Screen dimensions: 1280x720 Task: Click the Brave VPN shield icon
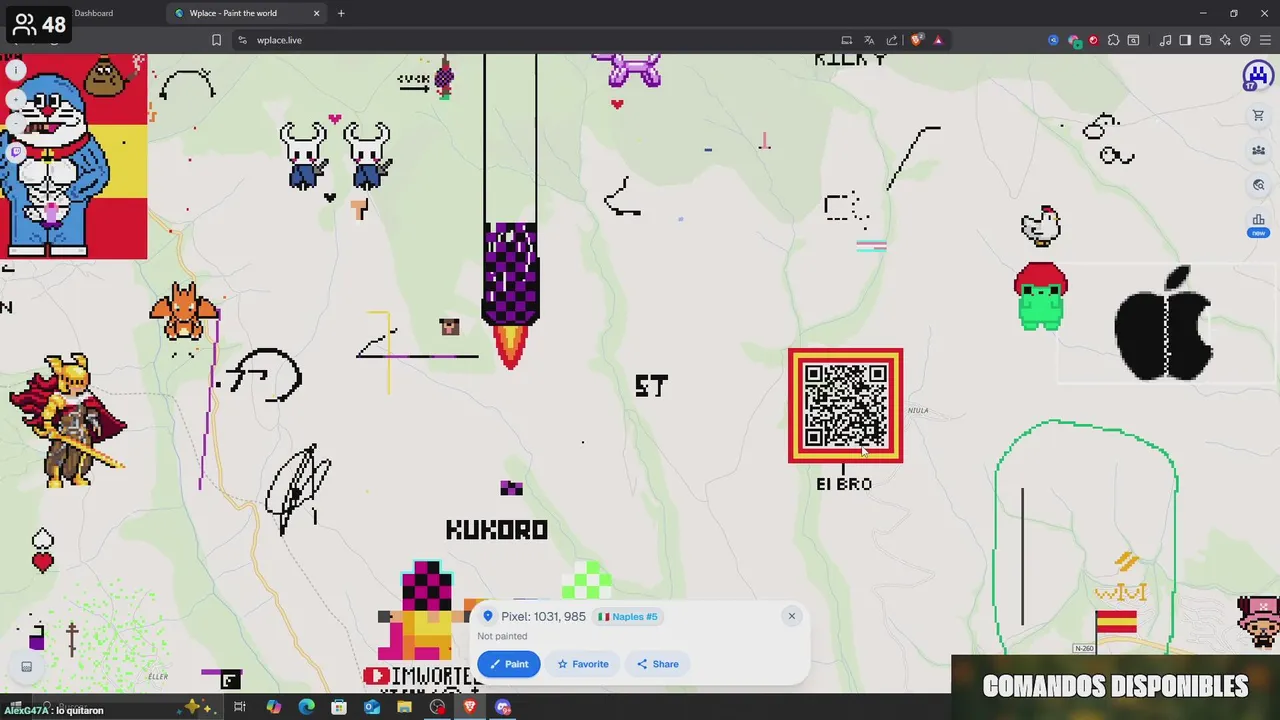coord(1245,40)
